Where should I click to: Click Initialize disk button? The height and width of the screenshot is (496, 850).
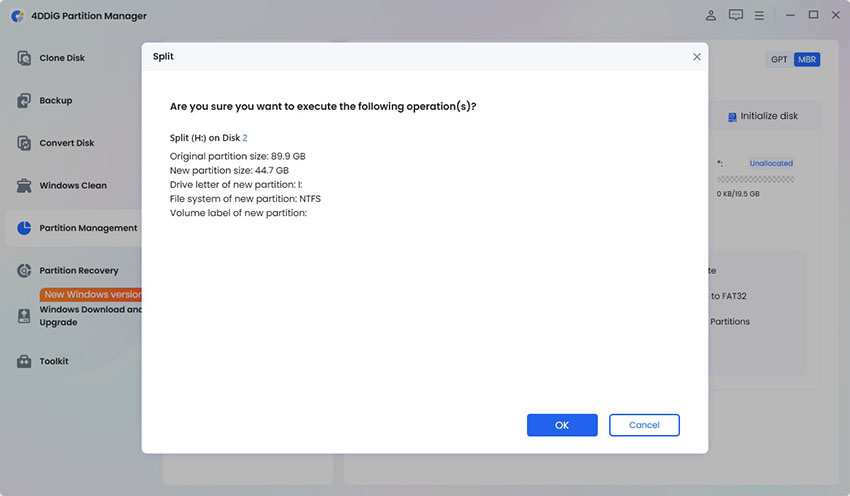[763, 116]
